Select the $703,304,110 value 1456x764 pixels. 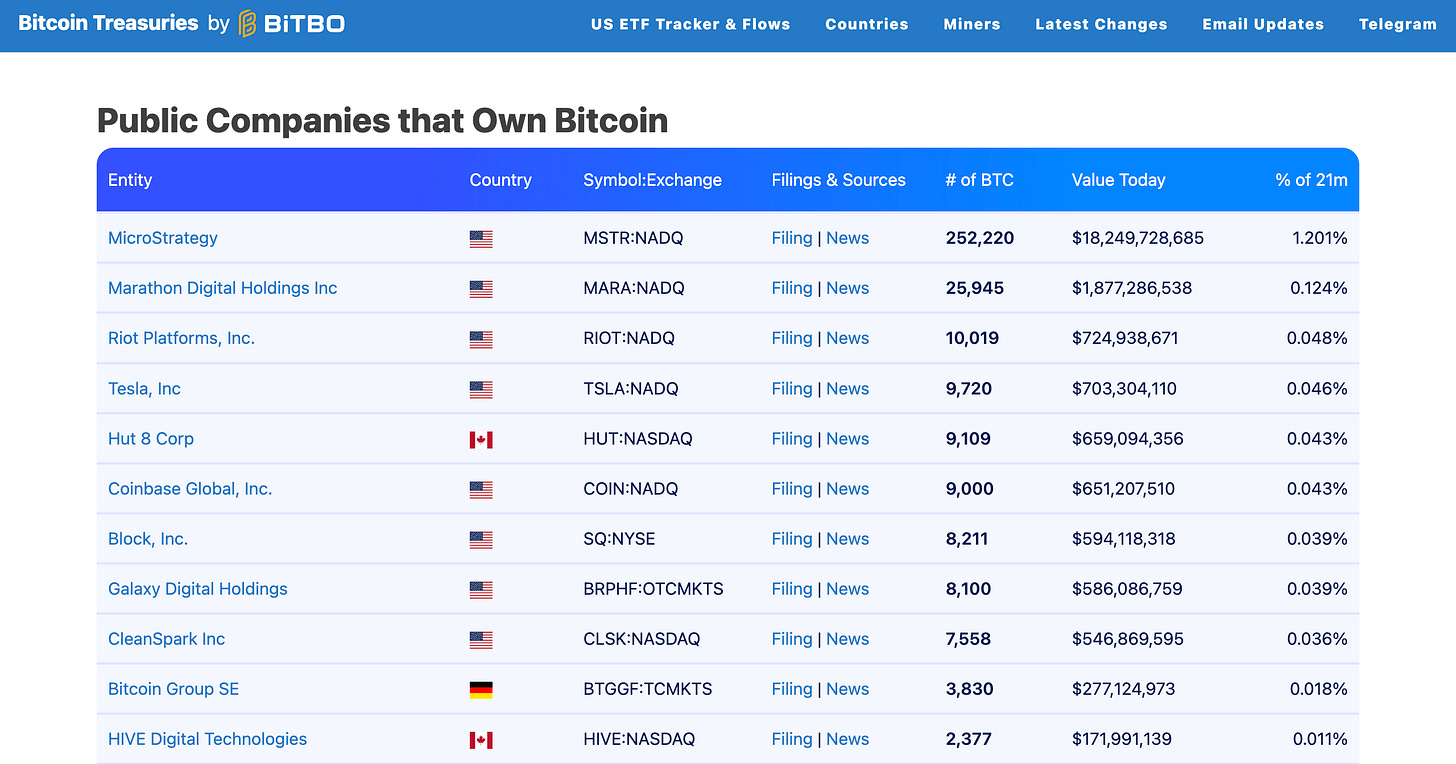tap(1124, 388)
